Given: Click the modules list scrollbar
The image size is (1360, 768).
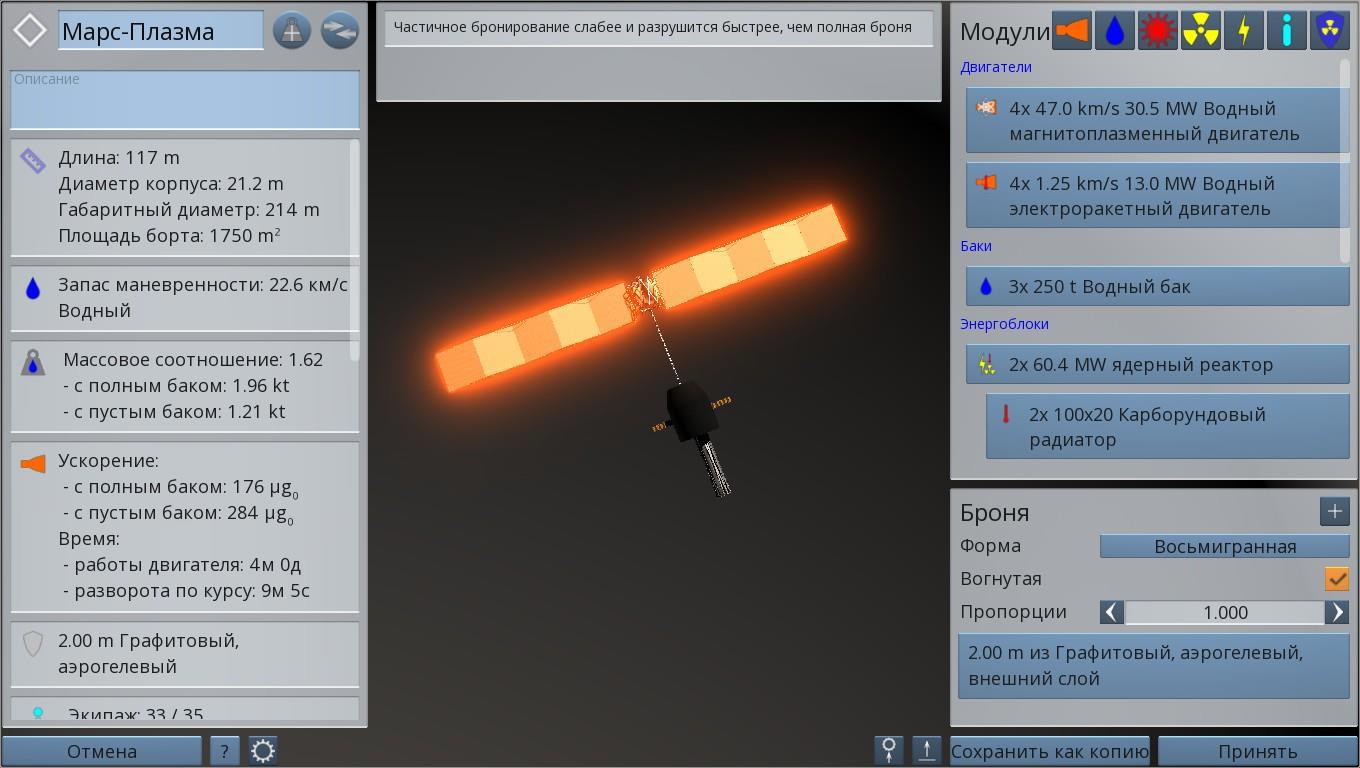Looking at the screenshot, I should point(1344,160).
